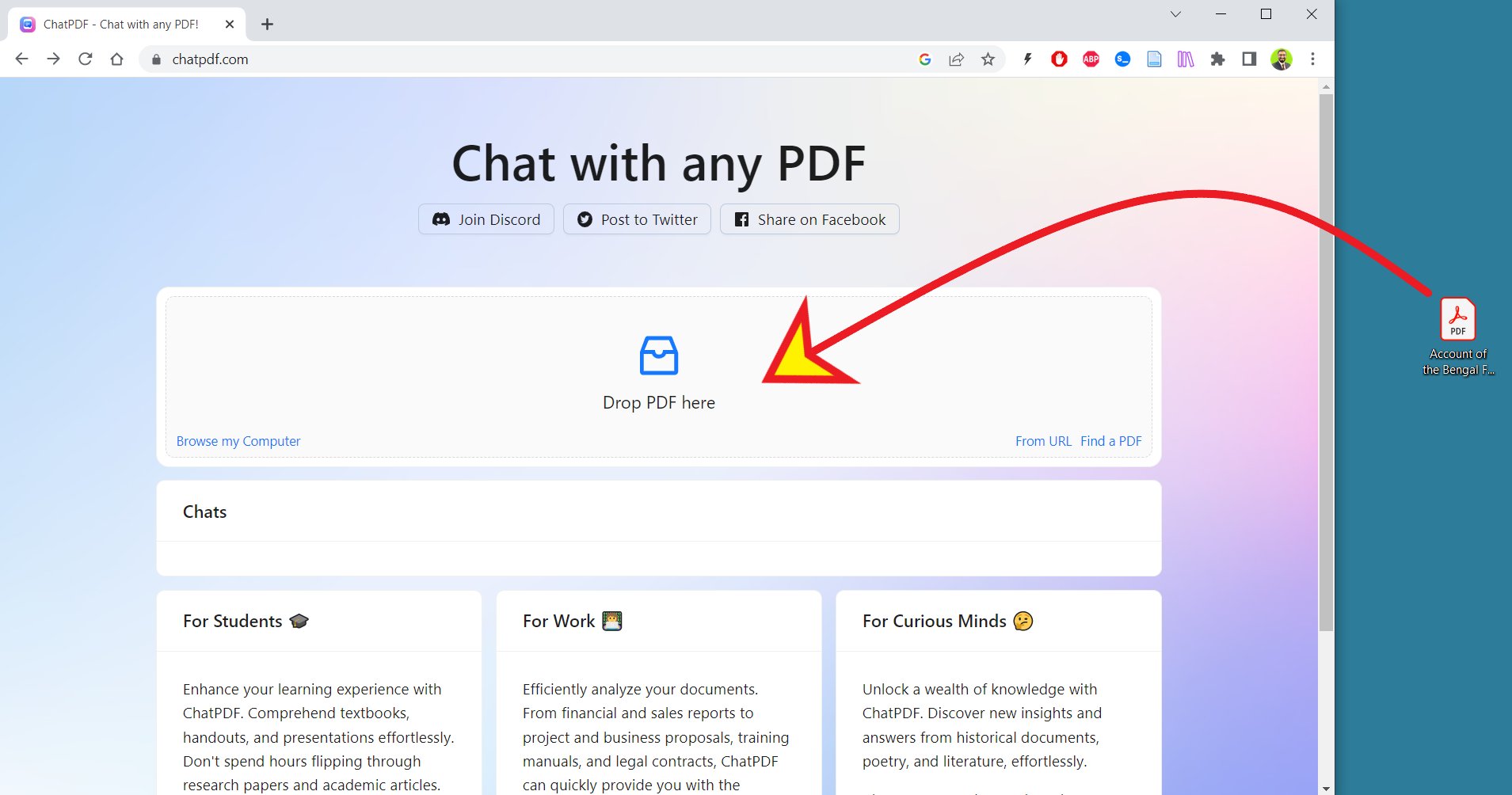Reload the ChatPDF page
The height and width of the screenshot is (795, 1512).
tap(86, 59)
